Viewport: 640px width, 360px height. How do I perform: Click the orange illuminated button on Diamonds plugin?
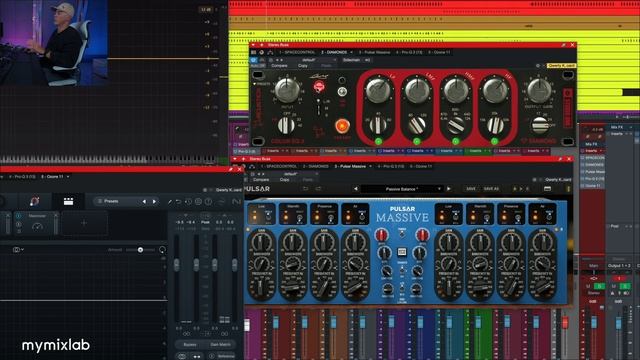342,126
